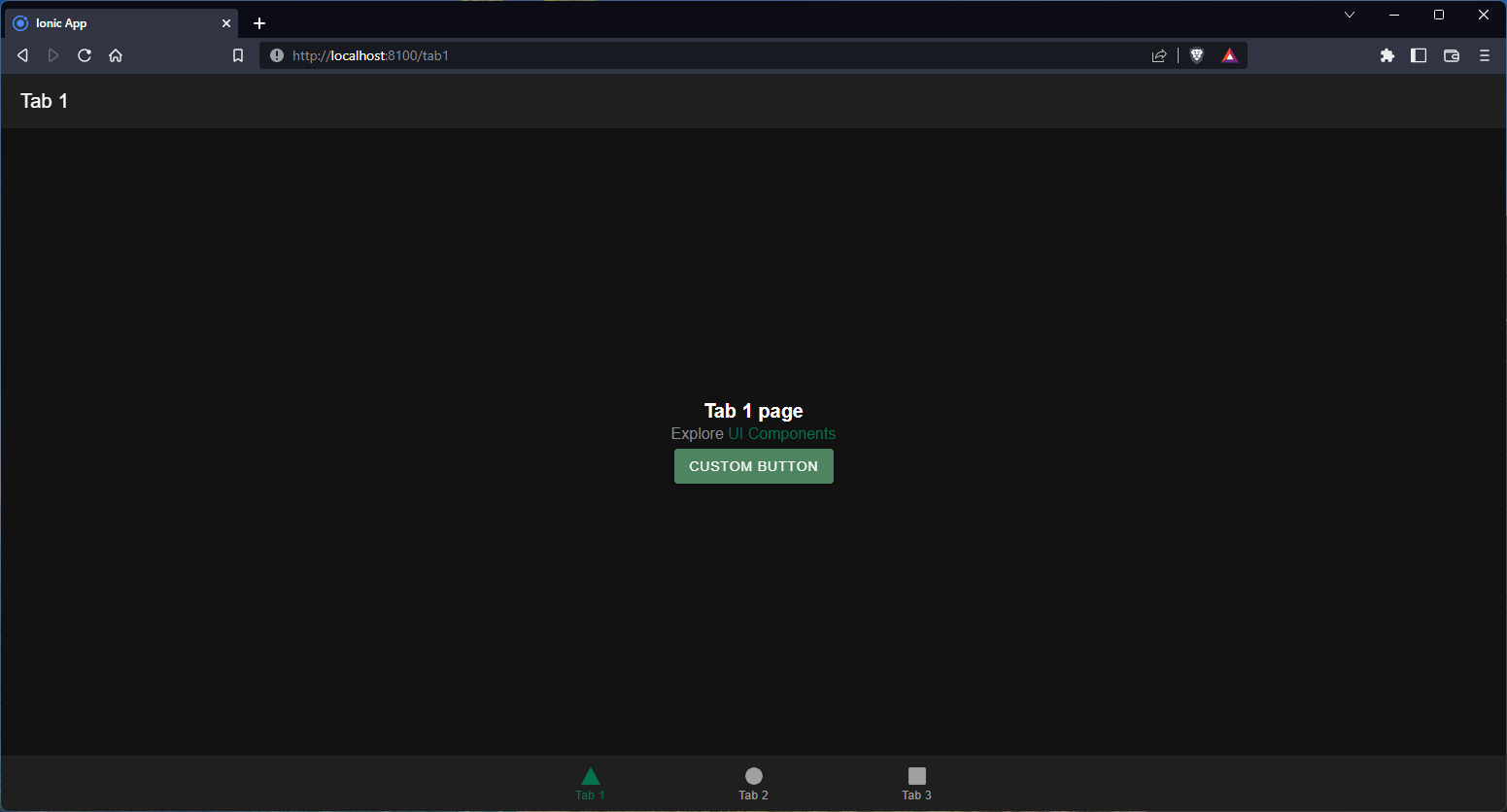Open the browser home page
The height and width of the screenshot is (812, 1507).
tap(116, 55)
